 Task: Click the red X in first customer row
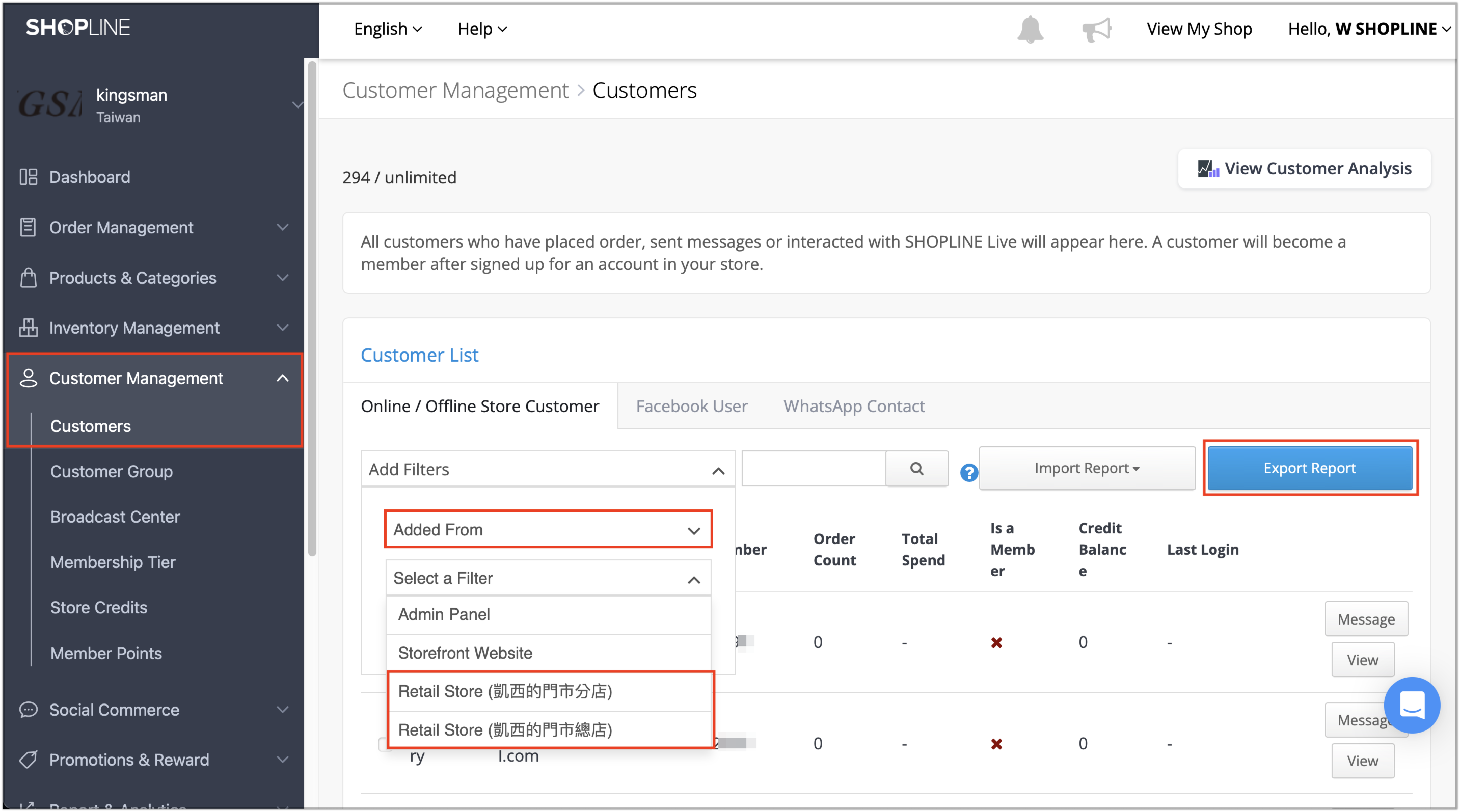pos(996,643)
